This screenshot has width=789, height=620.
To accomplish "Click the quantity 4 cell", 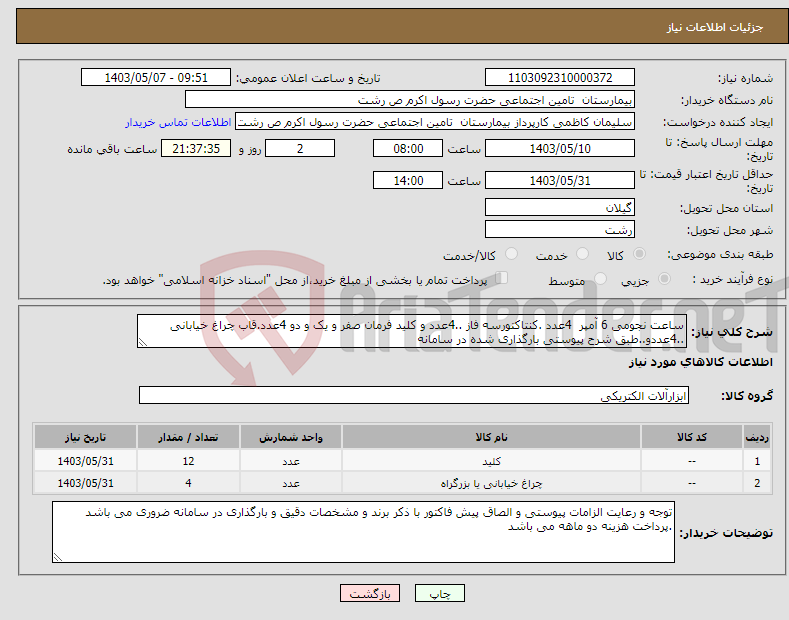I will 188,483.
